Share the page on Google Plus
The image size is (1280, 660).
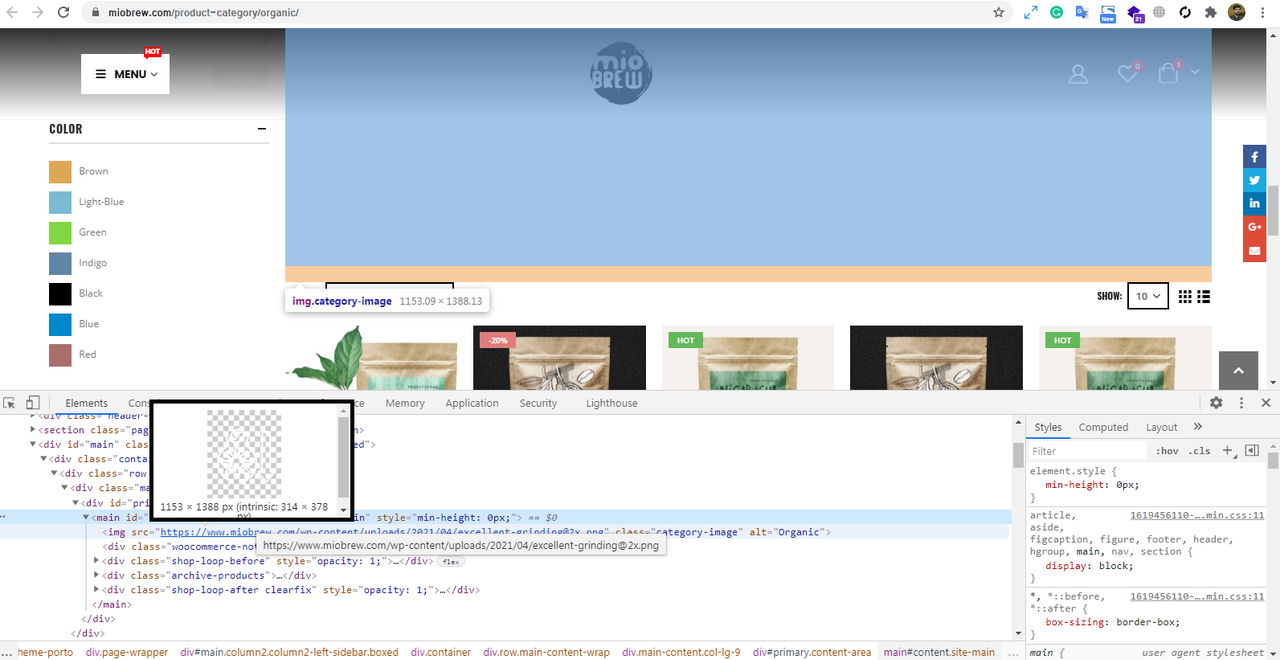pos(1254,227)
